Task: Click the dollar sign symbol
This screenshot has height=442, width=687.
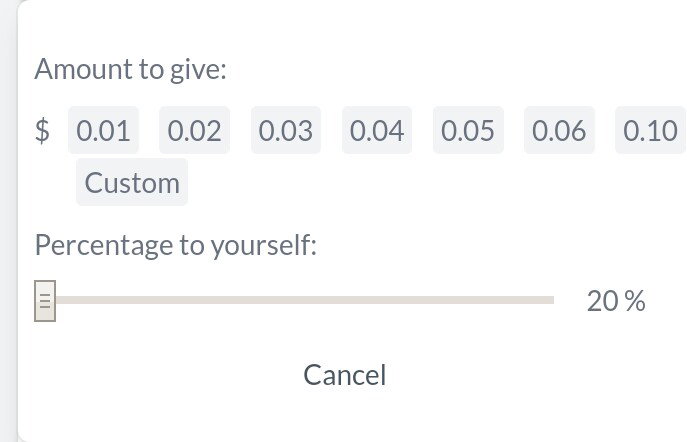Action: (42, 130)
